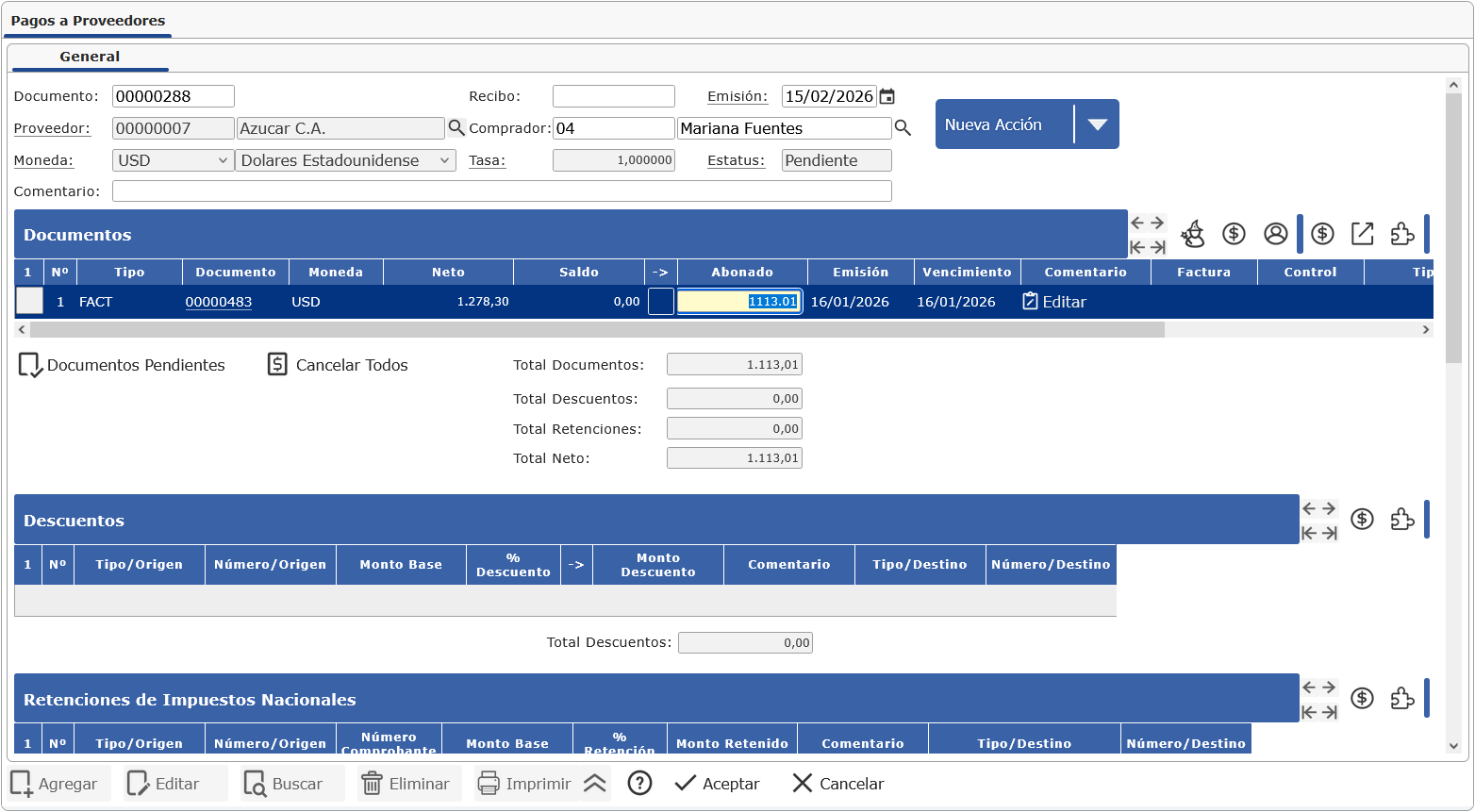Click the external link icon in Documentos header

1362,234
